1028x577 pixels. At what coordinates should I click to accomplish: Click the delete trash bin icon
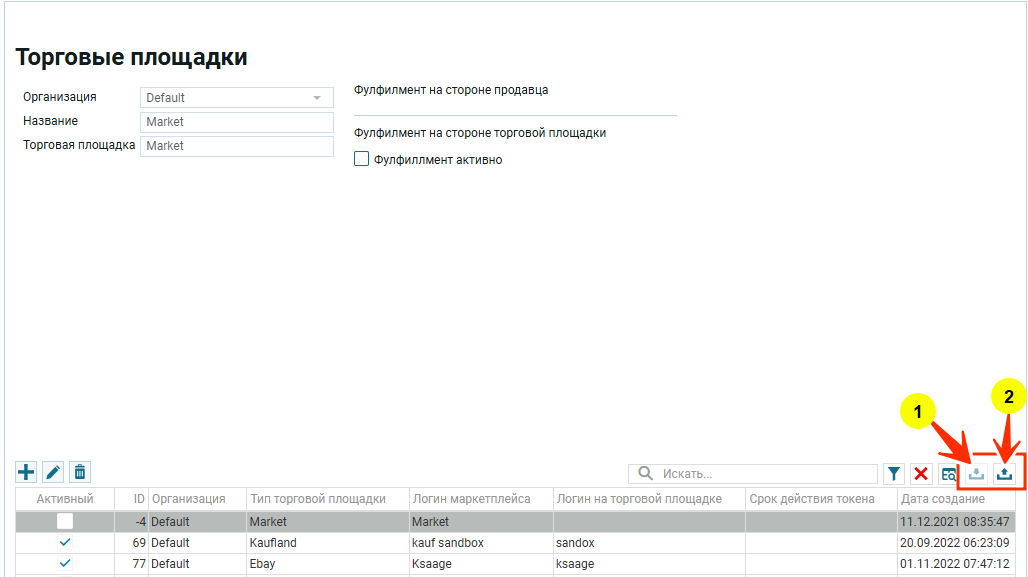click(80, 472)
